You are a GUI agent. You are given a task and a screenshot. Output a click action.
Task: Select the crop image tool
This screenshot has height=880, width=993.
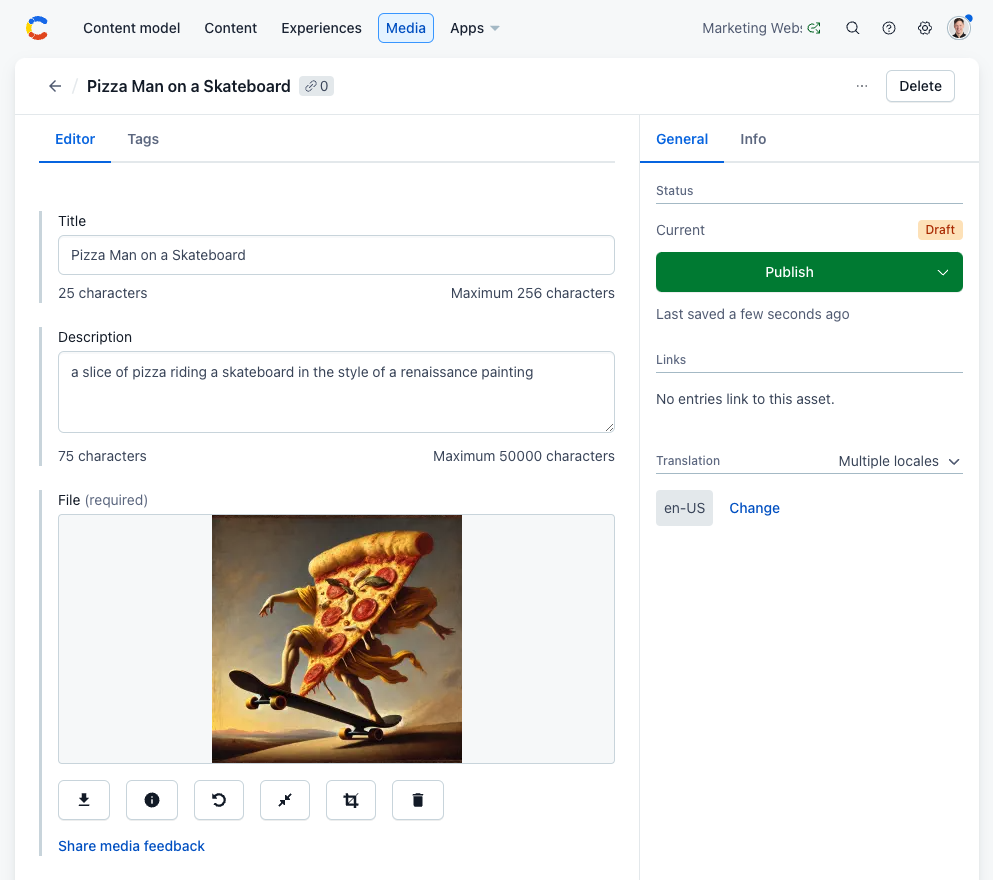click(x=351, y=800)
